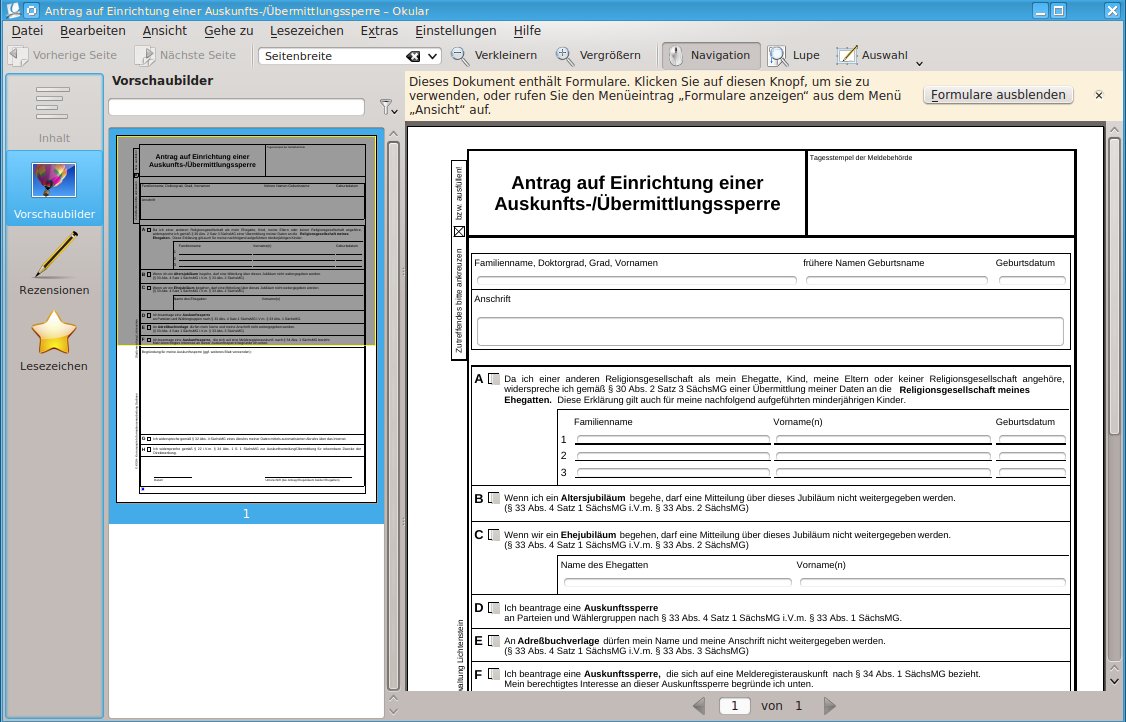
Task: Tick checkbox D for Auskunftssperre
Action: tap(494, 608)
